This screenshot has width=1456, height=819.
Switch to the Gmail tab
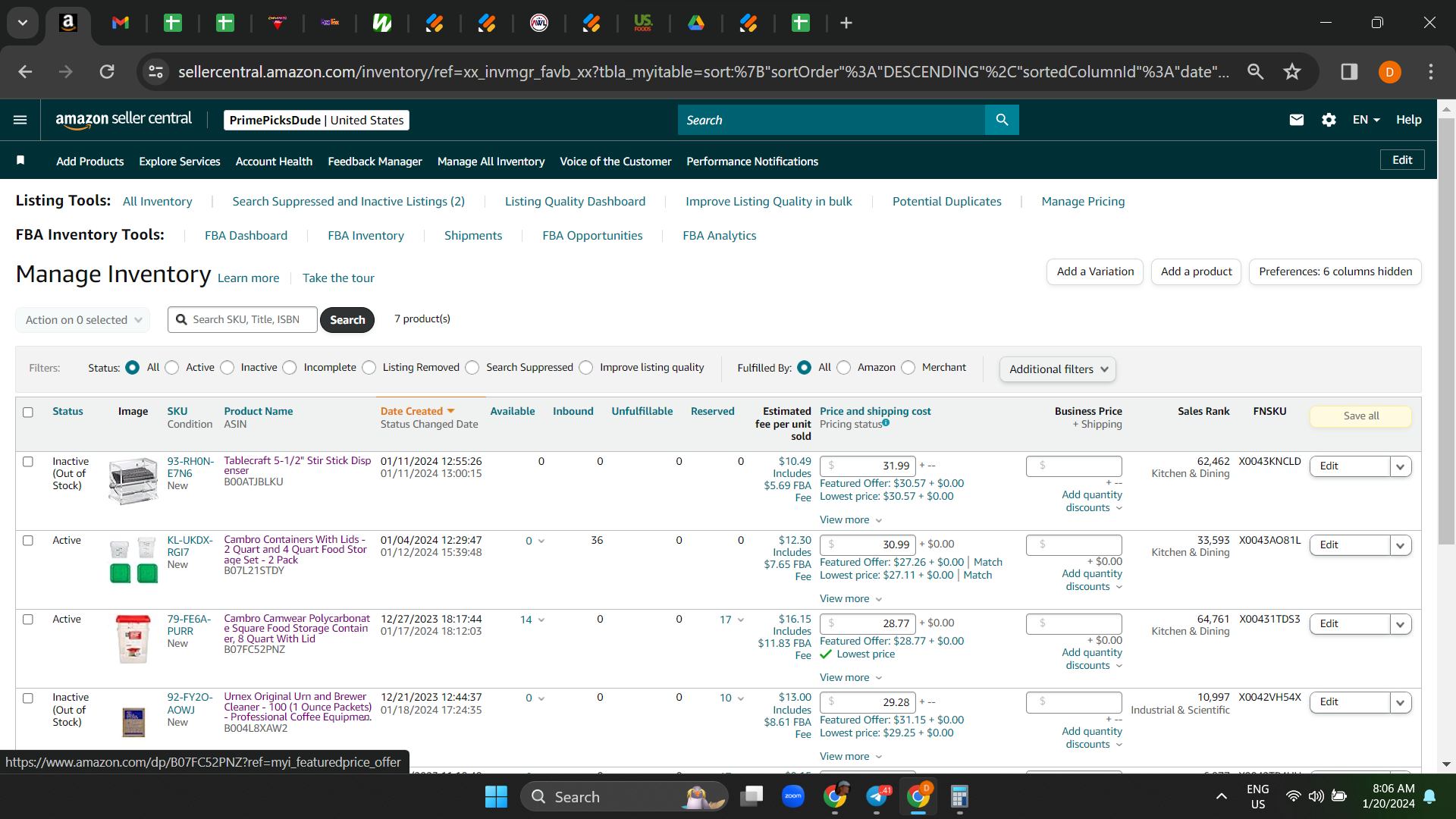121,23
